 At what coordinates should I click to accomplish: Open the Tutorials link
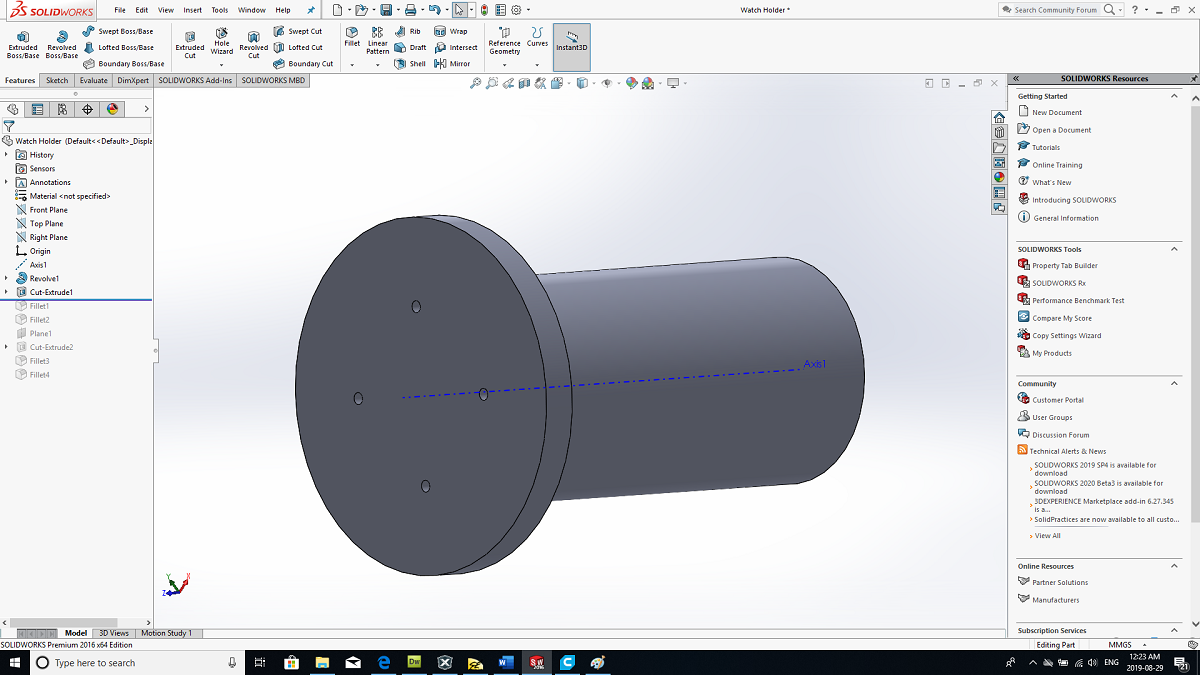point(1046,147)
